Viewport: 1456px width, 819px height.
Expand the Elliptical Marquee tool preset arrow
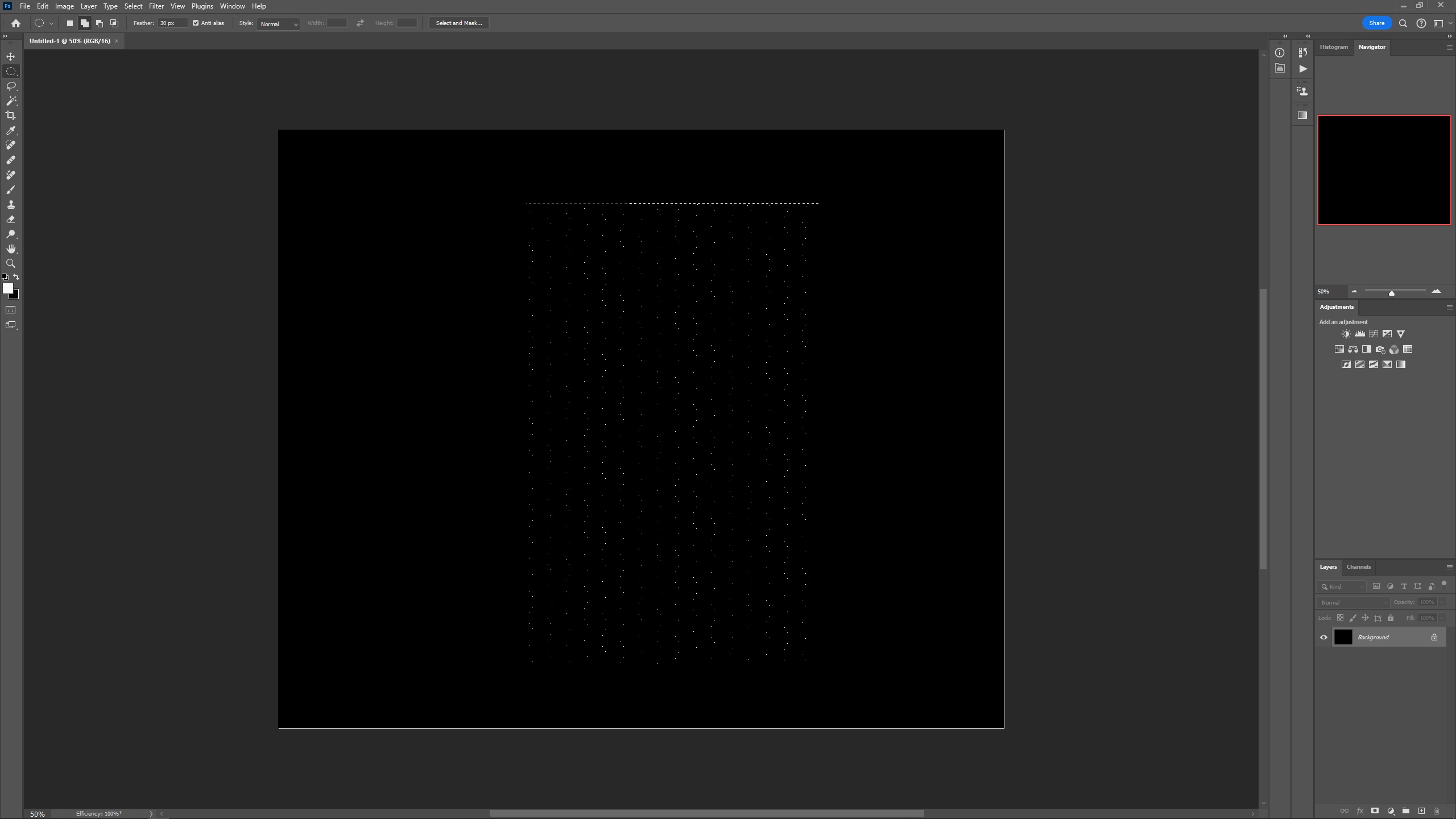(x=51, y=23)
